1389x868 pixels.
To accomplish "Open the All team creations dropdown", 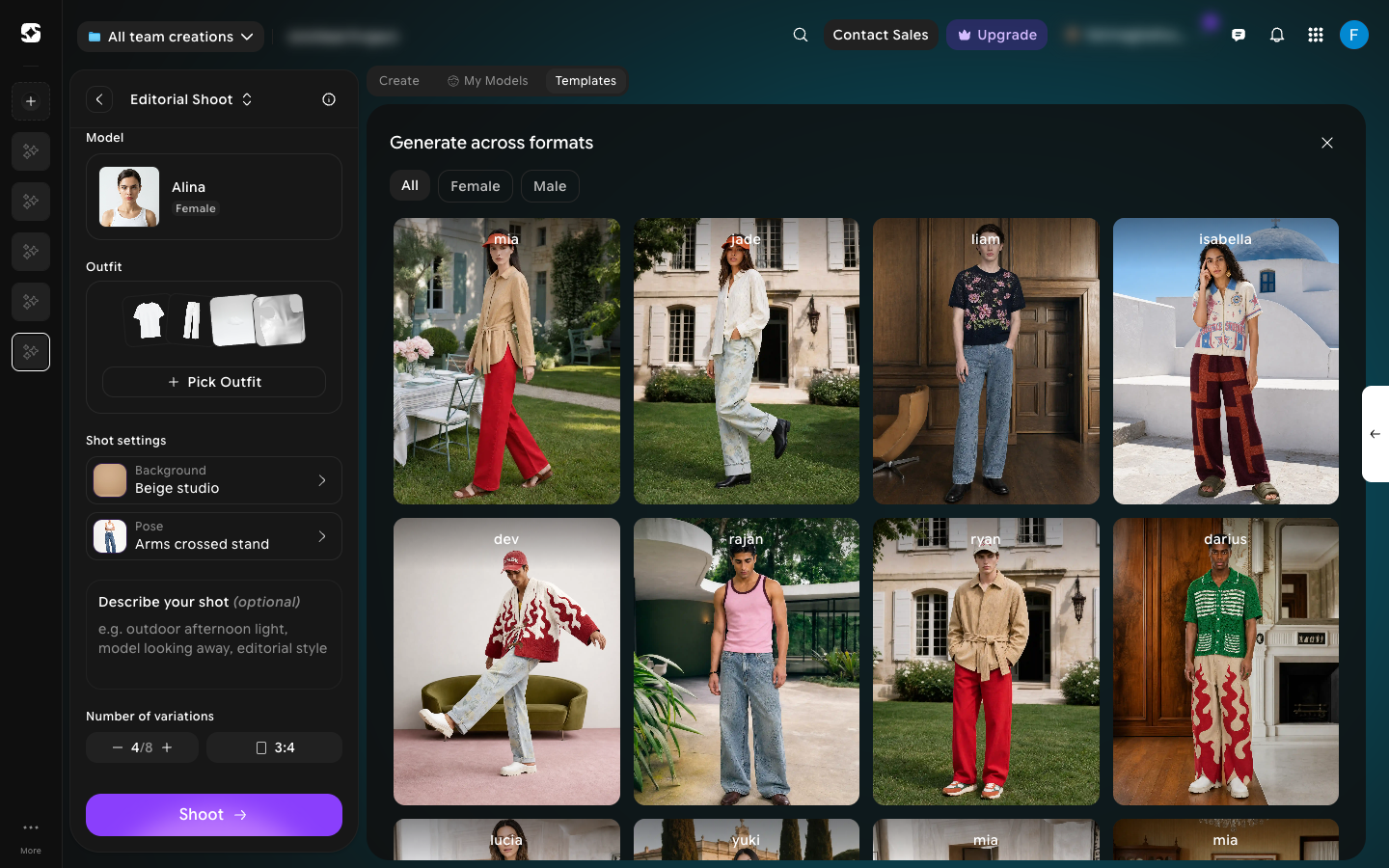I will point(171,37).
